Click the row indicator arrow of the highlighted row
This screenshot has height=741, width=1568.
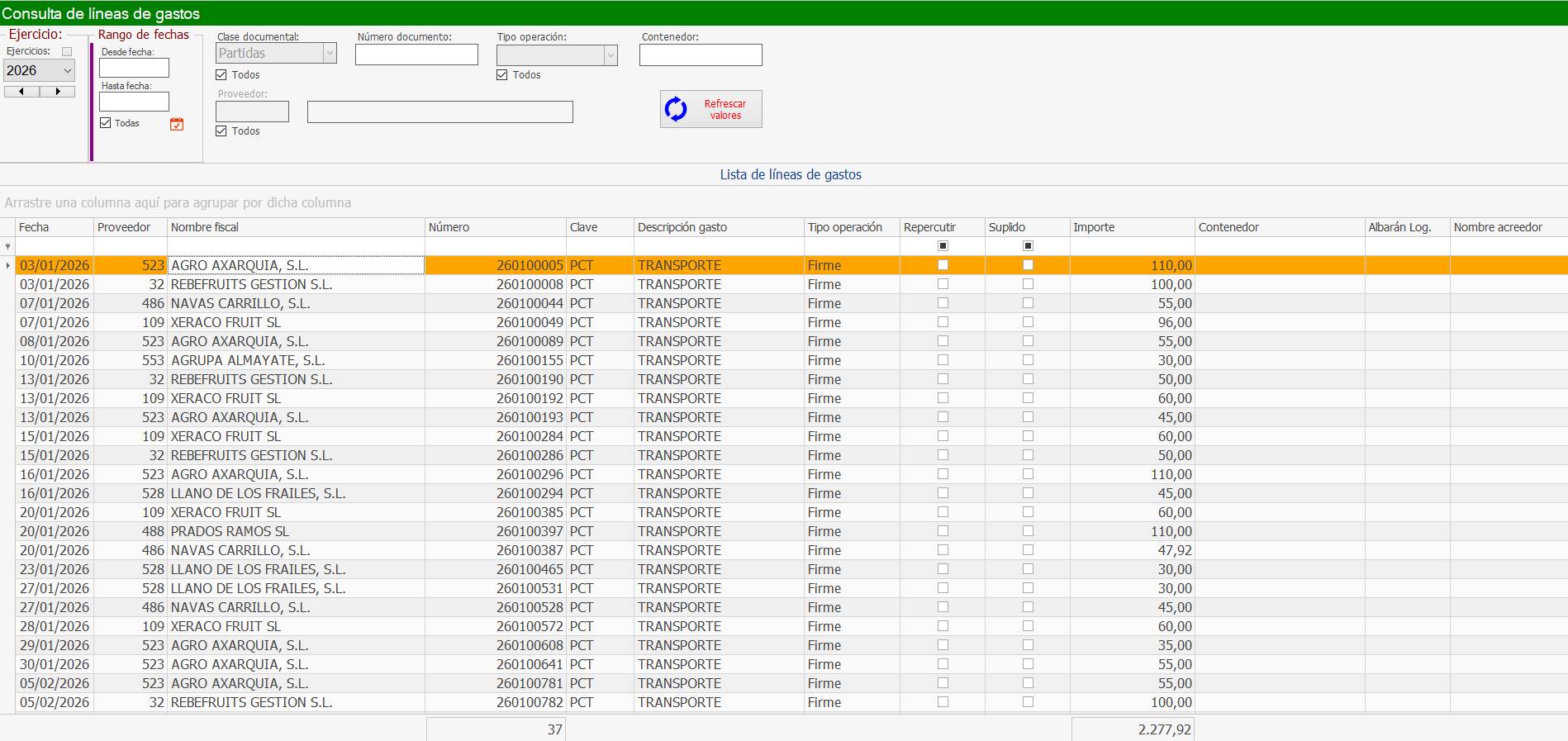(8, 265)
